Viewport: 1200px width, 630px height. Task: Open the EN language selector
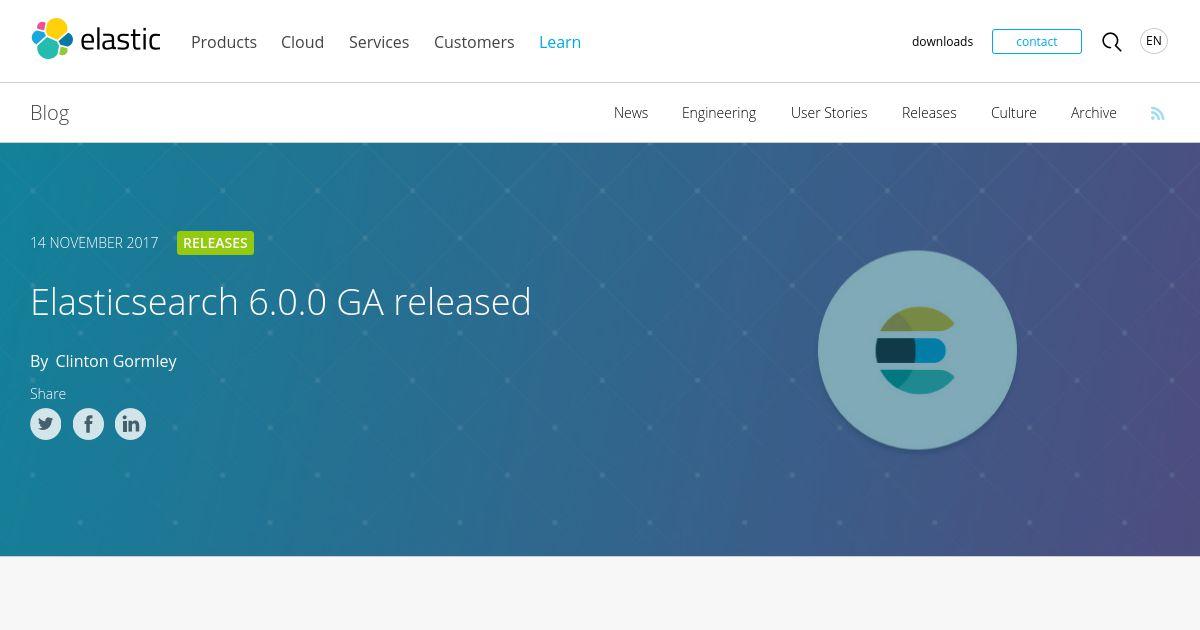point(1154,41)
